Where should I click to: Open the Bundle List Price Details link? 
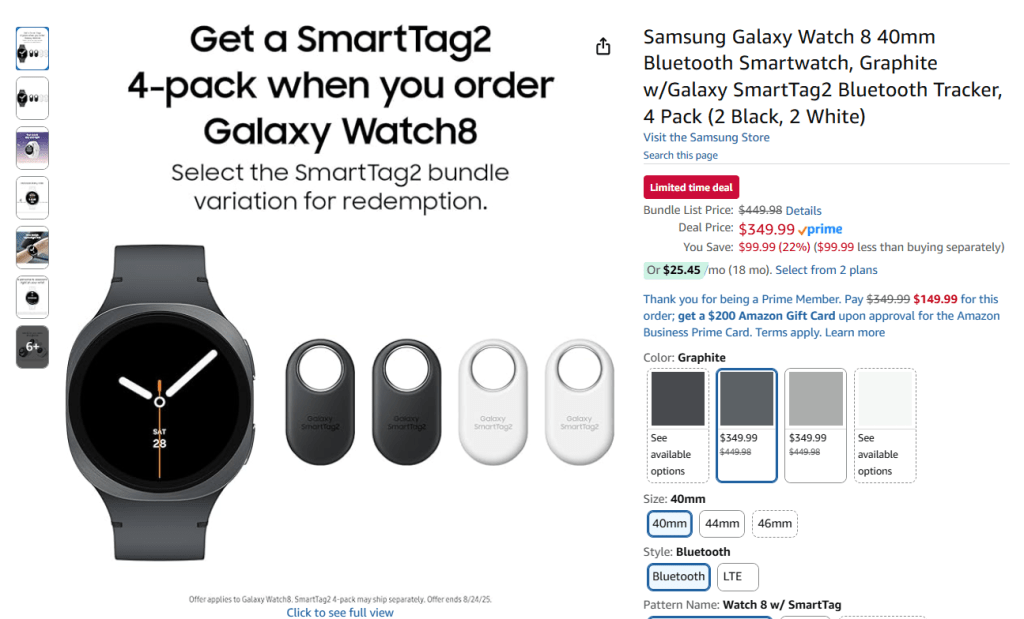click(x=803, y=211)
